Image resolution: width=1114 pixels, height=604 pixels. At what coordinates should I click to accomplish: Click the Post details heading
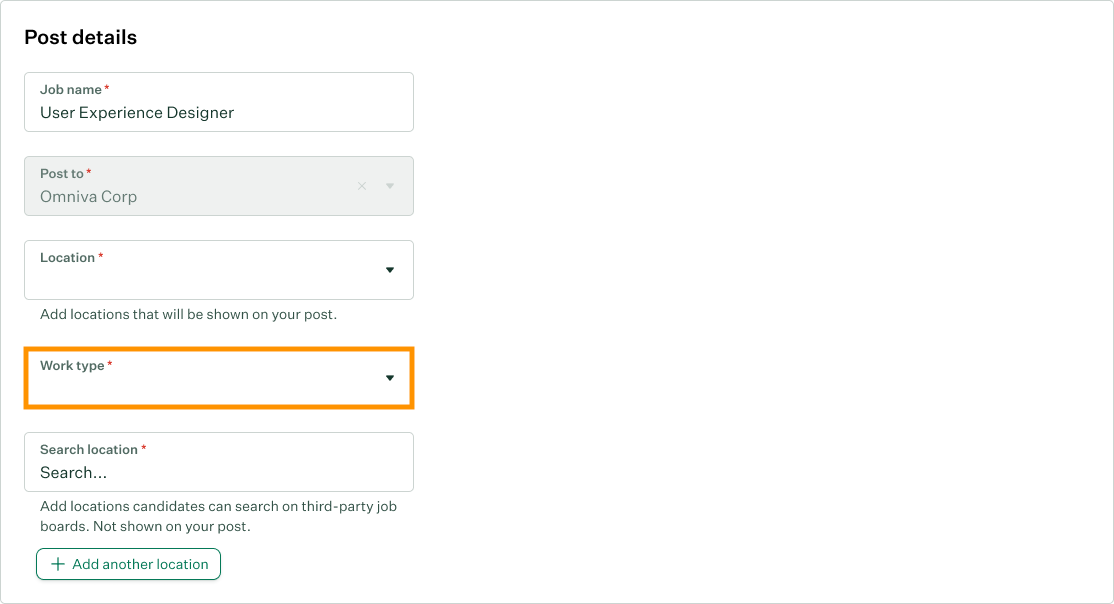[x=80, y=38]
